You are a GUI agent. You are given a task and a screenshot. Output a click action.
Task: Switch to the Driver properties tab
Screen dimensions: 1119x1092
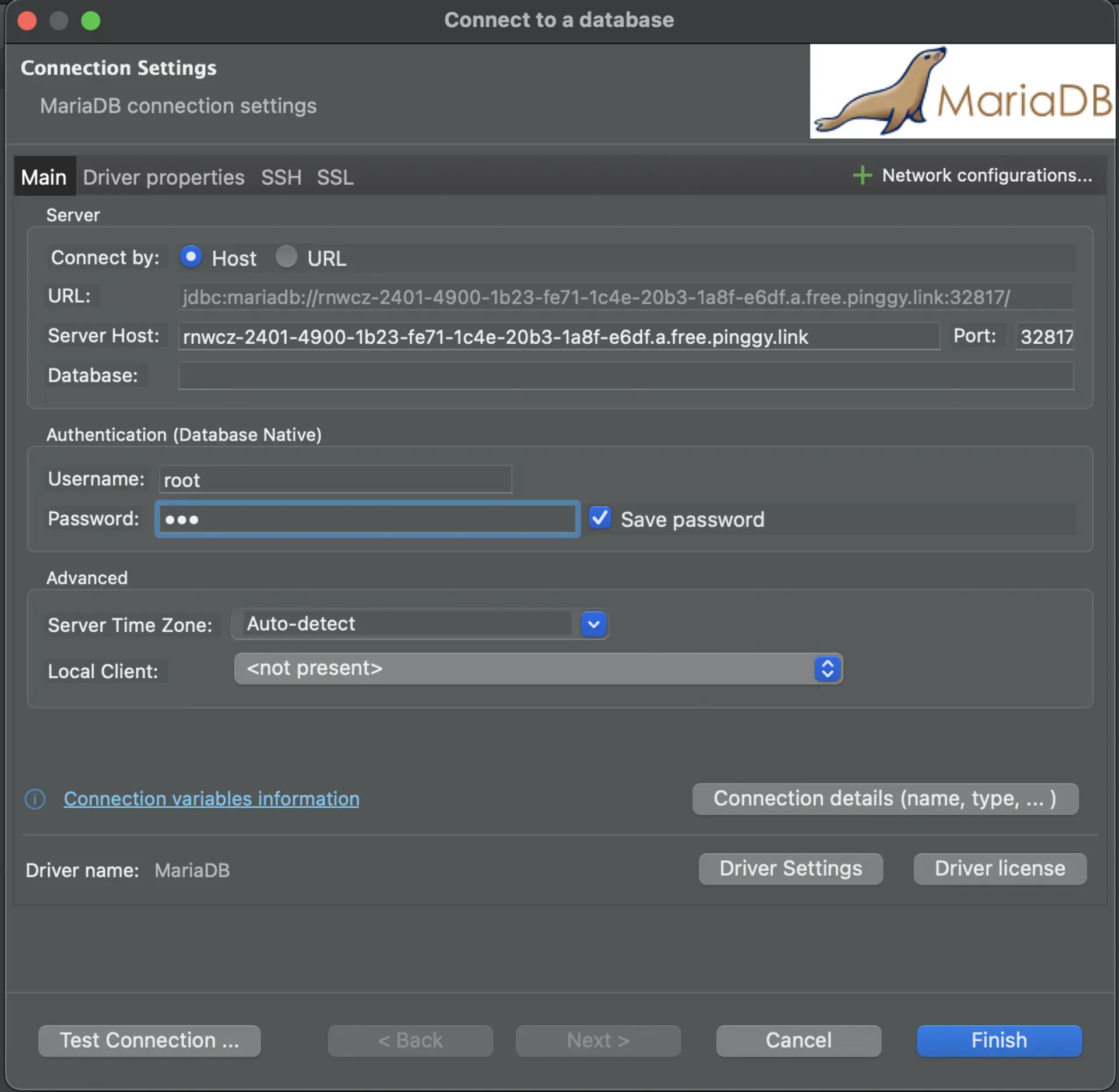(164, 177)
